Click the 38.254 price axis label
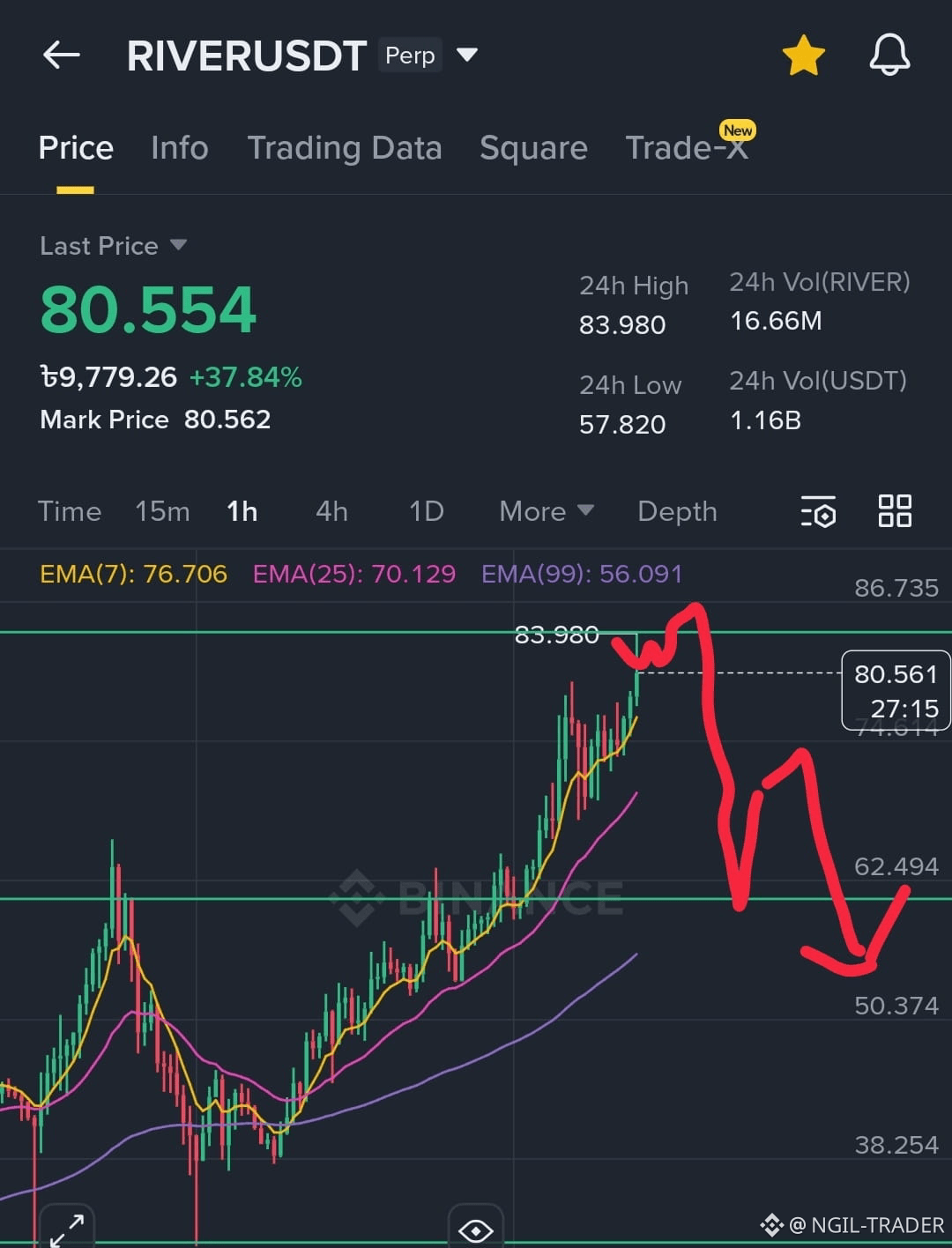The height and width of the screenshot is (1248, 952). coord(896,1145)
